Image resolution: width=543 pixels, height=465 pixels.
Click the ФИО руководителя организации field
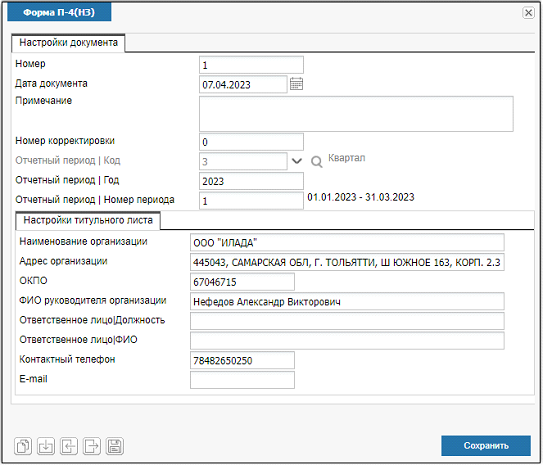pos(347,302)
